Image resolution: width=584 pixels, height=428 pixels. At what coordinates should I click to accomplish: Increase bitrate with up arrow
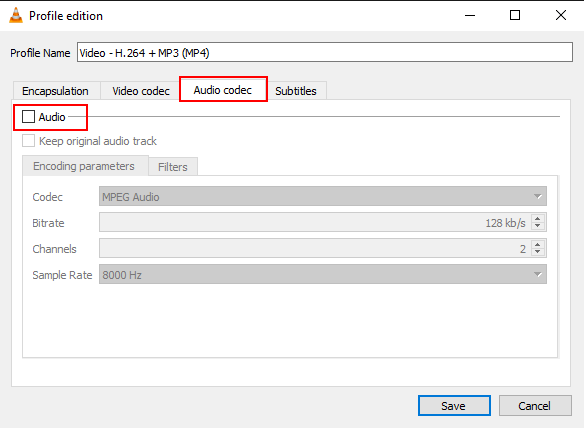click(538, 219)
